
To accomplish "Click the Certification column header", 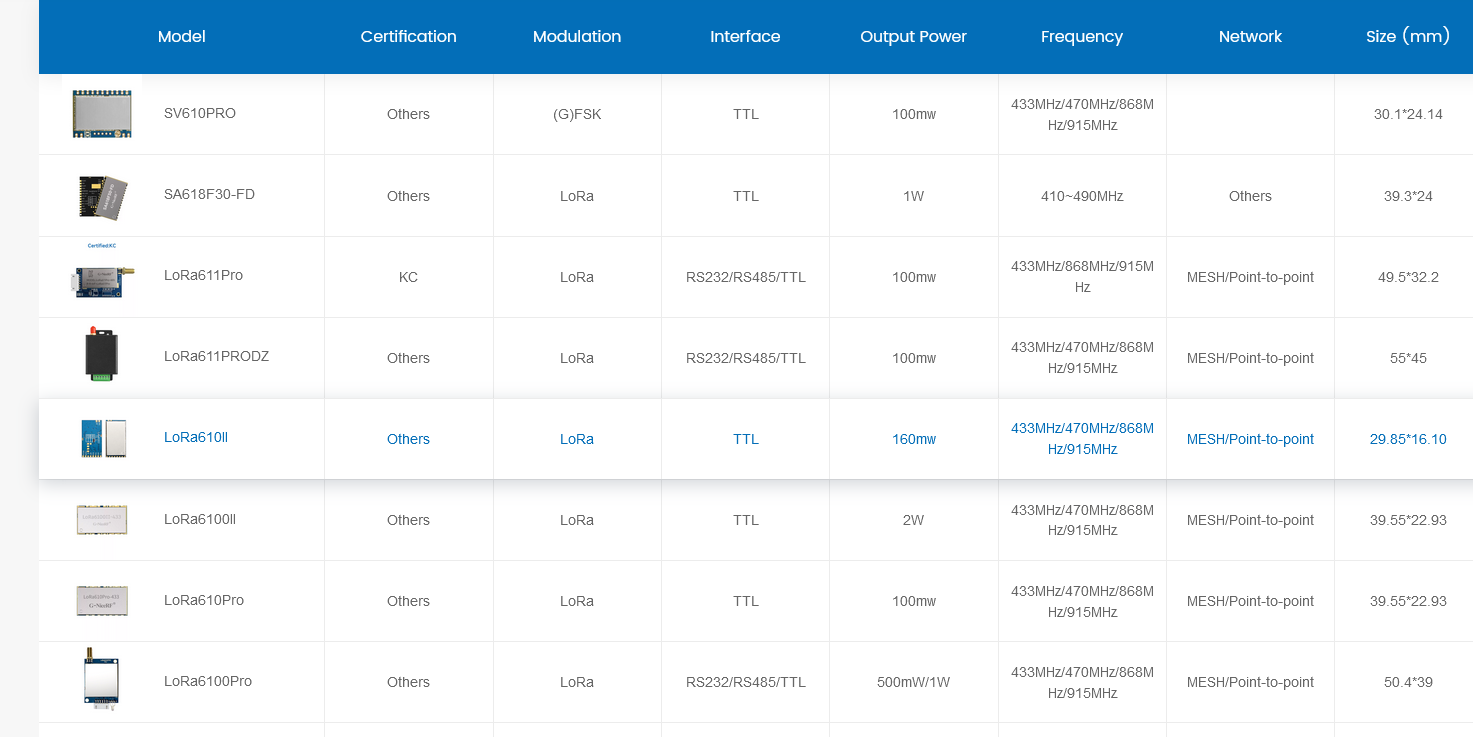I will click(408, 36).
